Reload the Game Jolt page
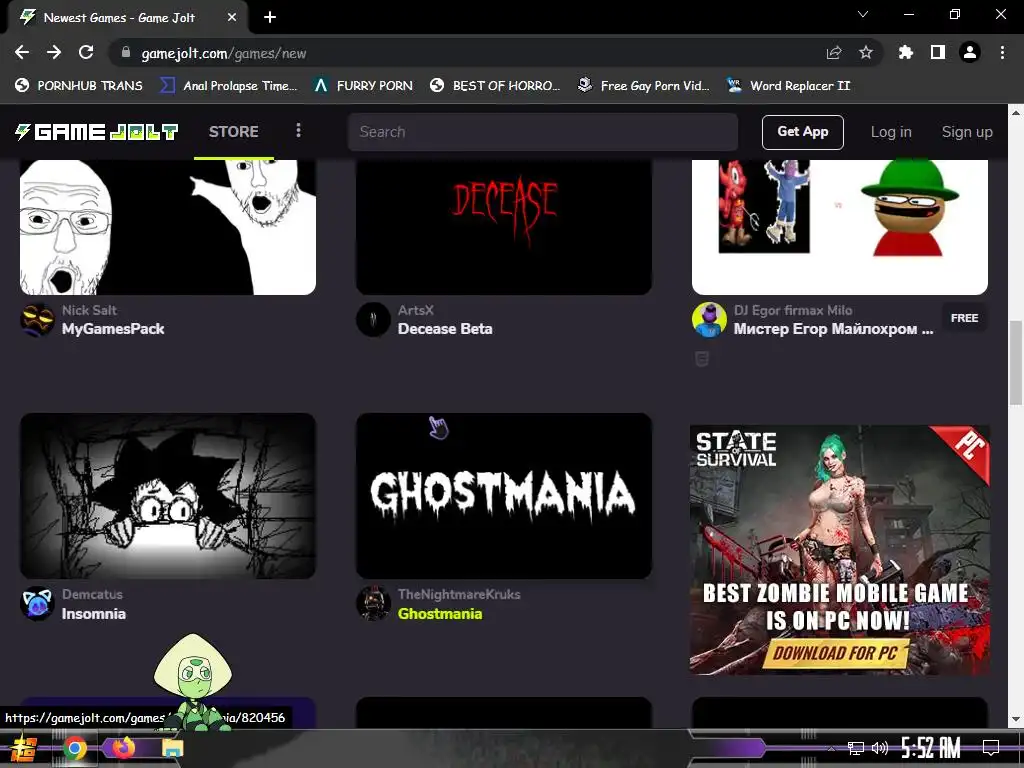This screenshot has height=768, width=1024. [86, 53]
